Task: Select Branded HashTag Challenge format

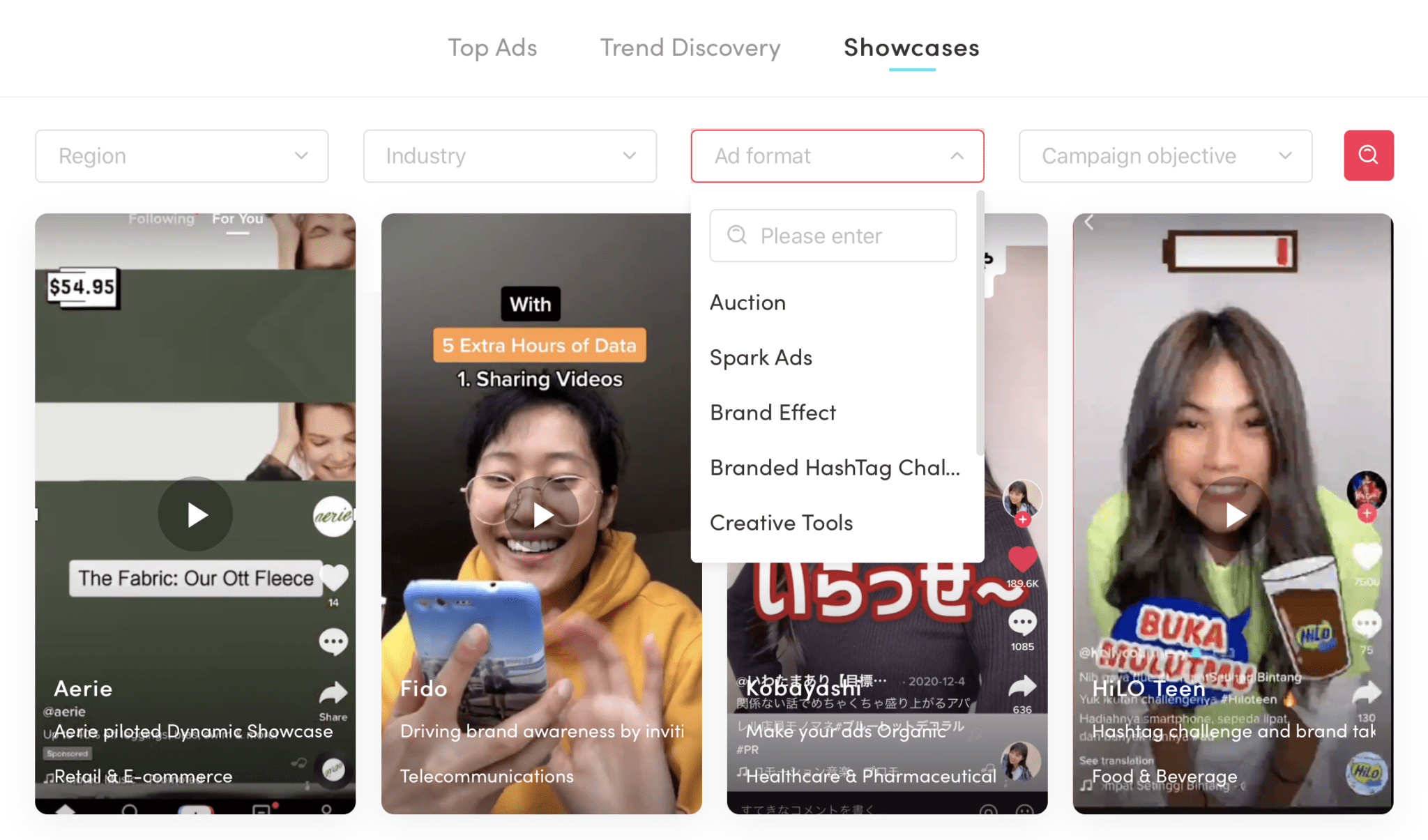Action: point(833,466)
